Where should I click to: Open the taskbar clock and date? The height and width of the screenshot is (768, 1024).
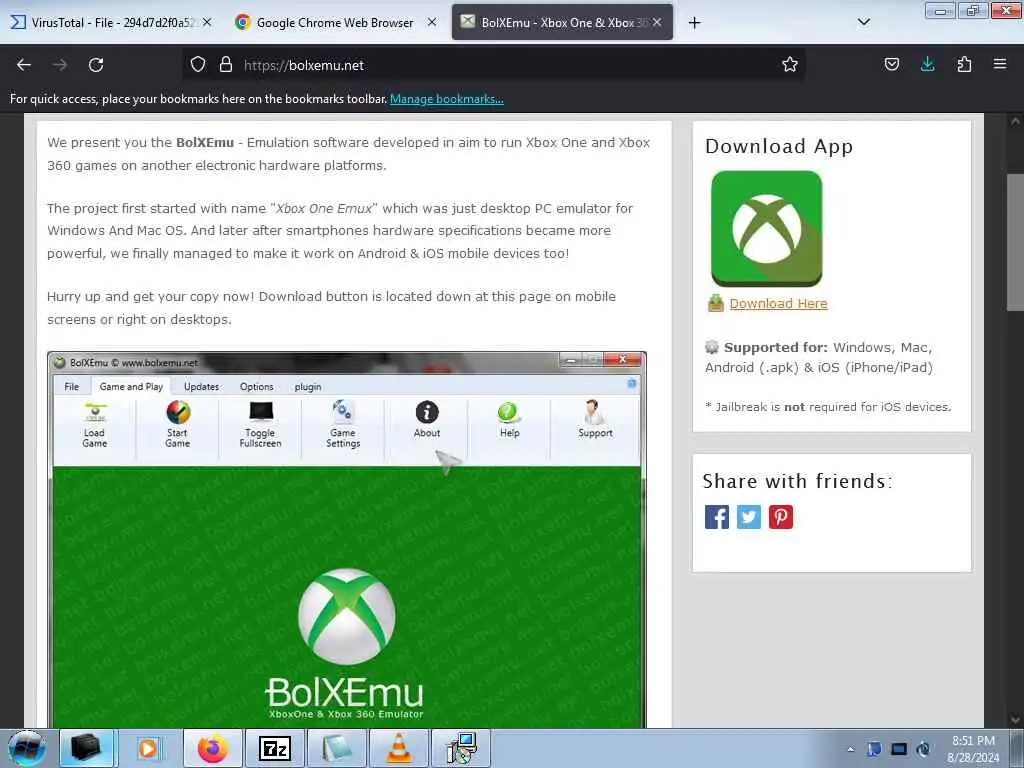coord(973,749)
